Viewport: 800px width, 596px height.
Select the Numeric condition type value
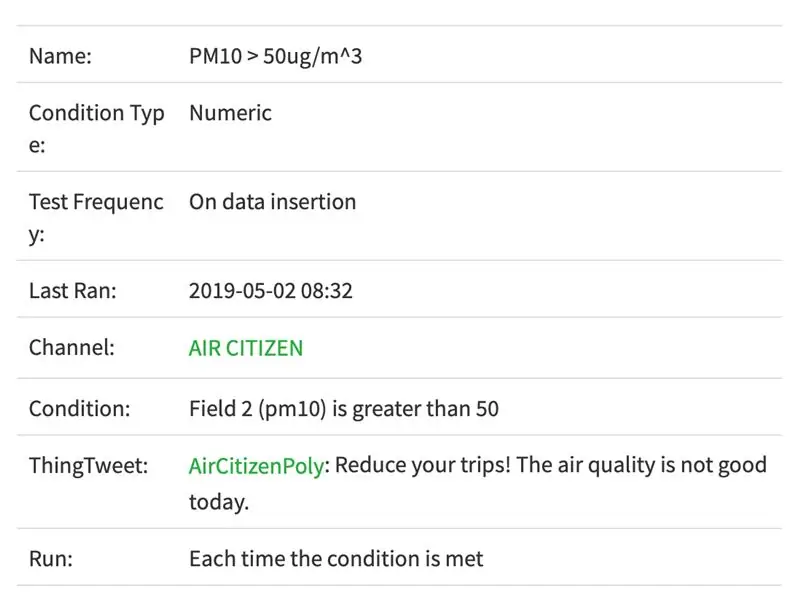pos(231,113)
